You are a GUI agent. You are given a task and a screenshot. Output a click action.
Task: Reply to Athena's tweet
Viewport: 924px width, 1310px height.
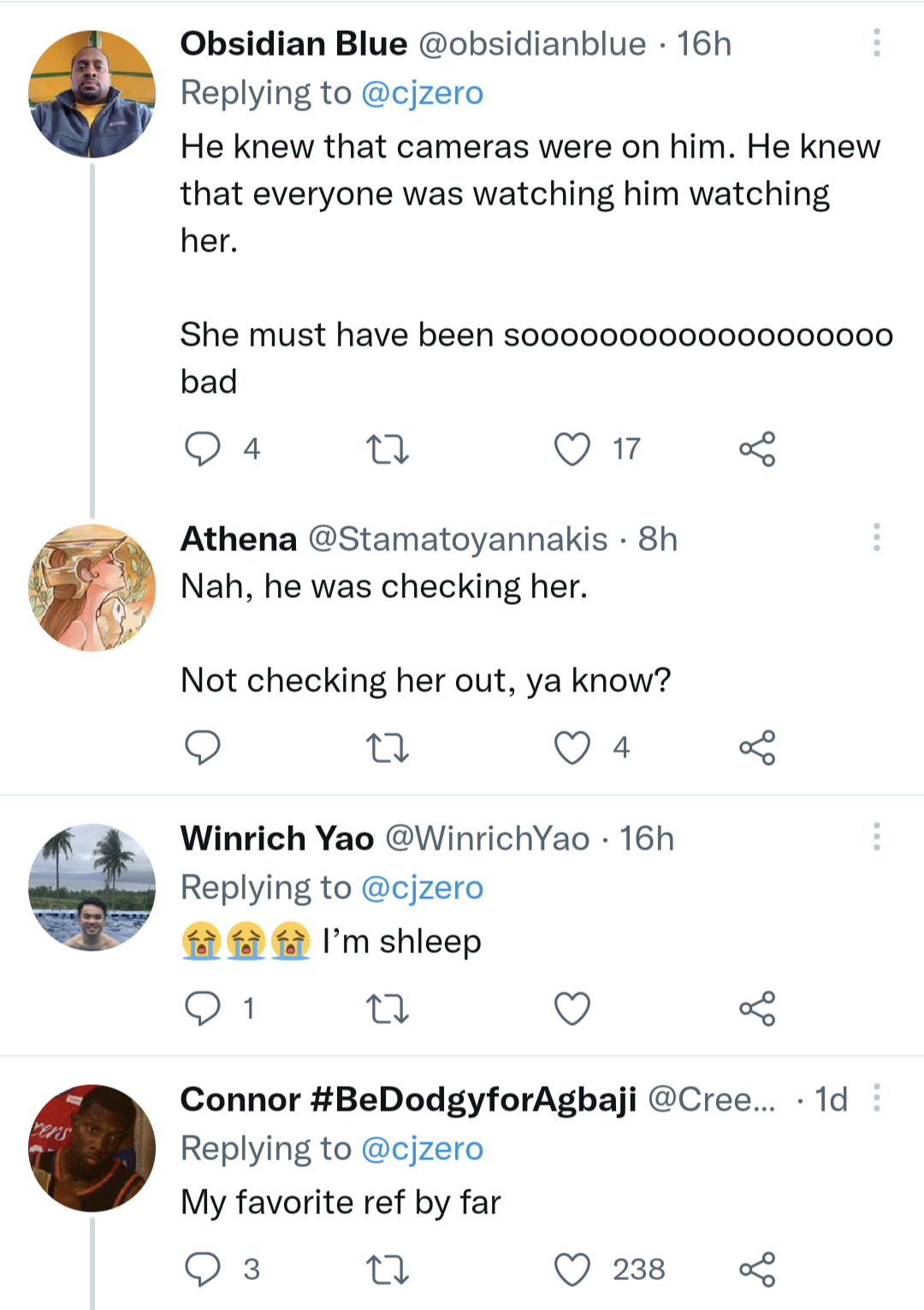click(203, 747)
